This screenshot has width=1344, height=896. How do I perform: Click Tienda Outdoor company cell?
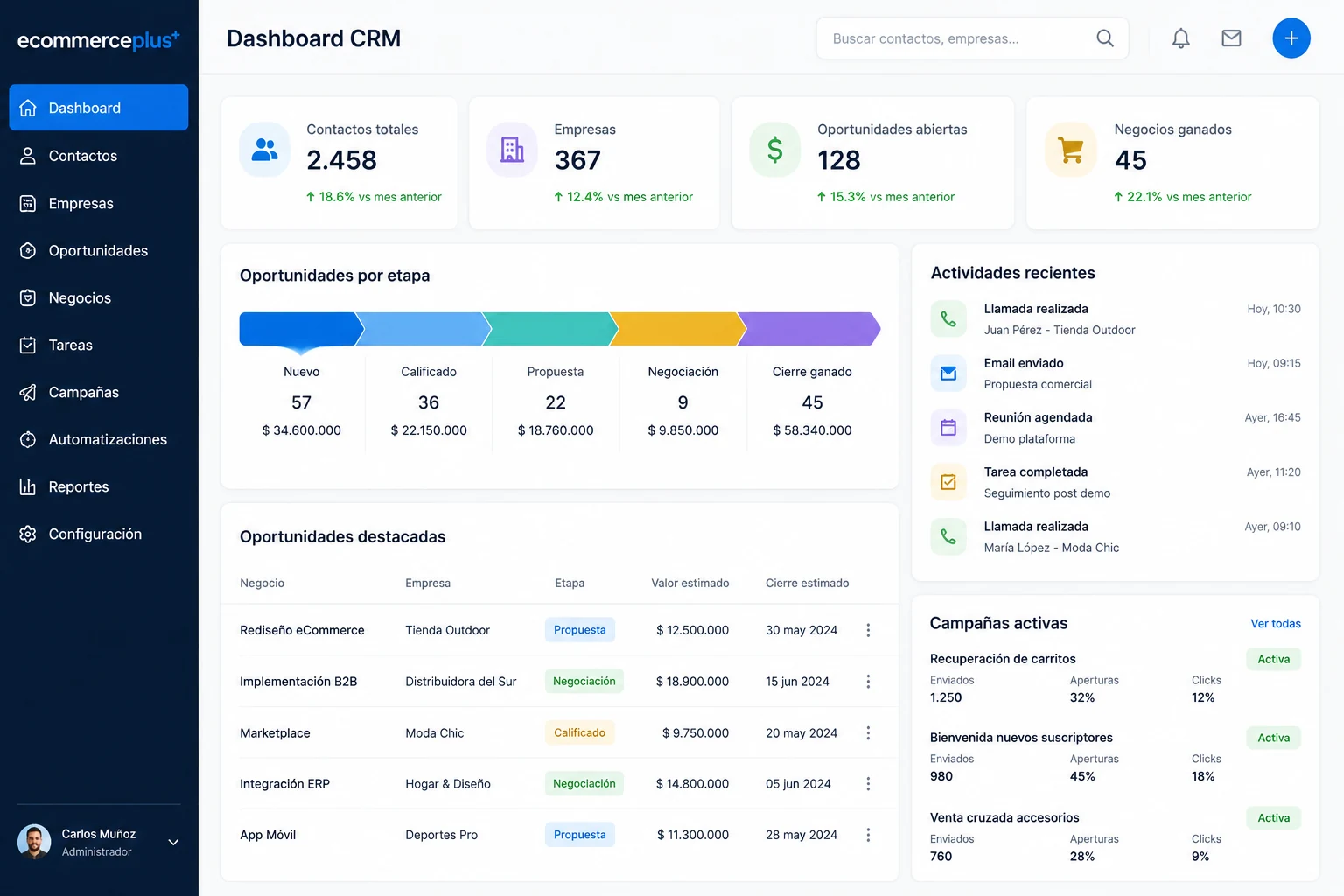(447, 630)
